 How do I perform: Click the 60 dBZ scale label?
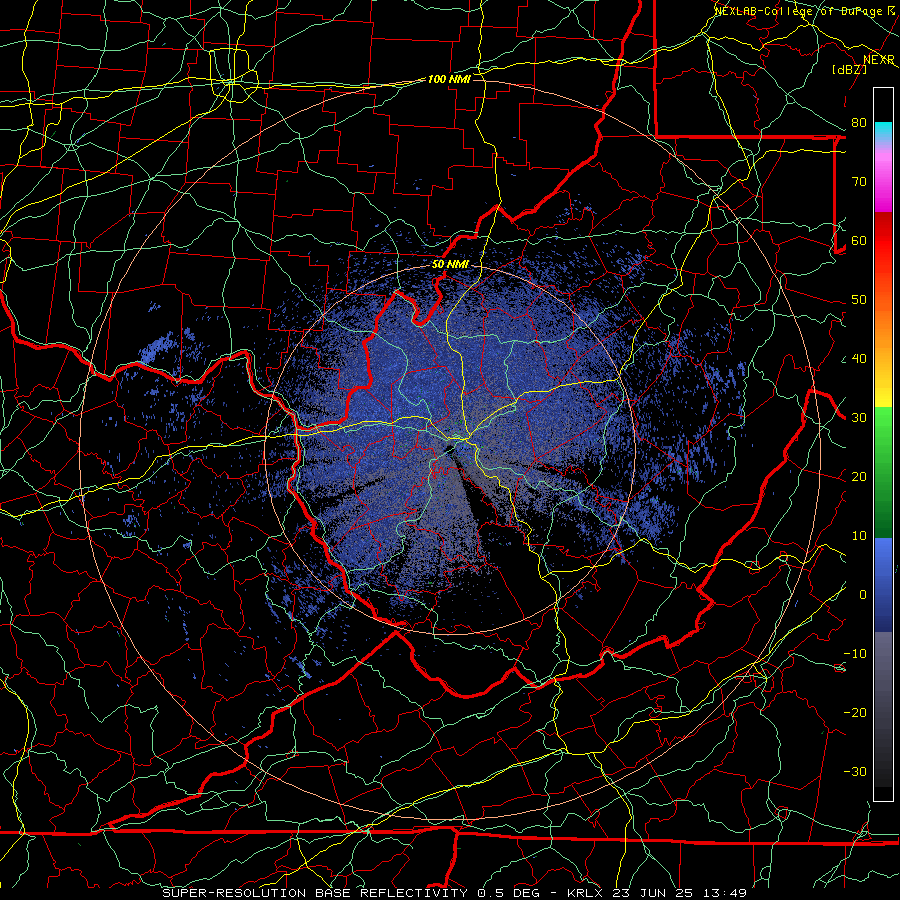click(859, 240)
